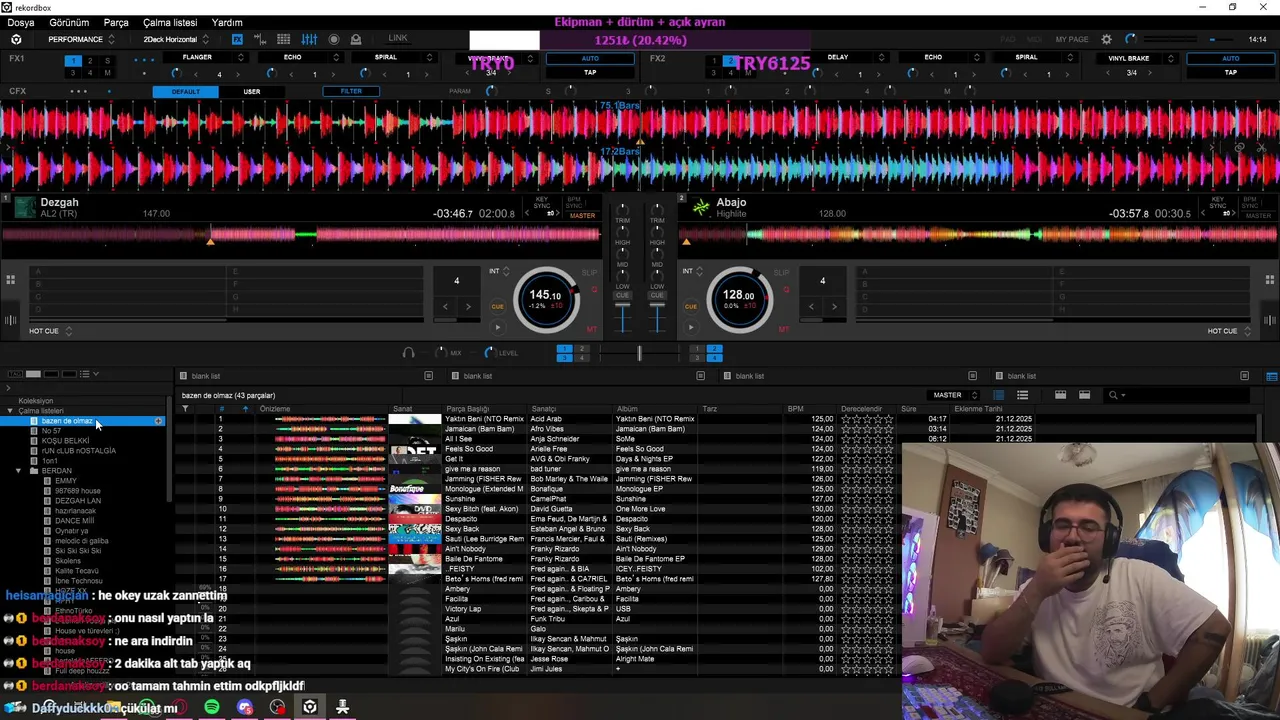This screenshot has width=1280, height=720.
Task: Open the MASTER dropdown in browser
Action: [955, 395]
